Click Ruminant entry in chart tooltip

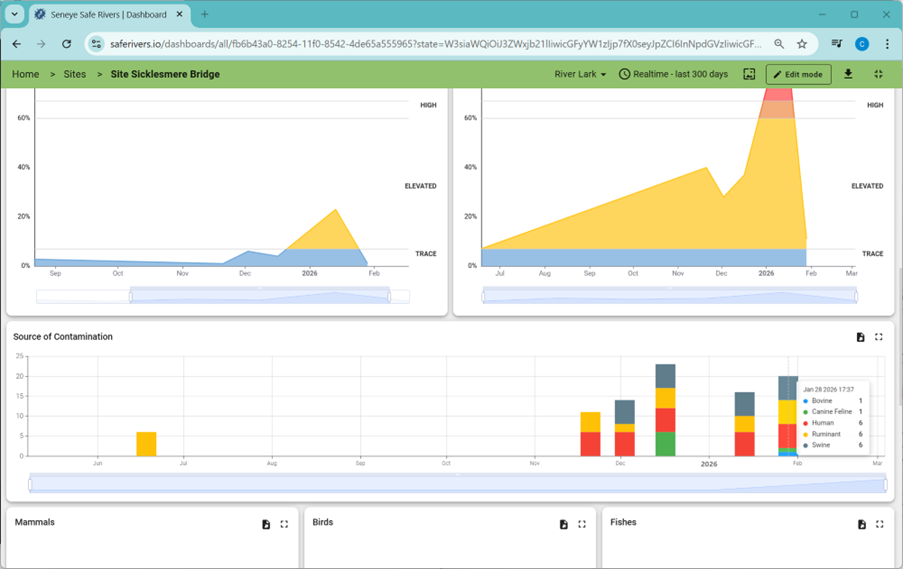[x=832, y=434]
